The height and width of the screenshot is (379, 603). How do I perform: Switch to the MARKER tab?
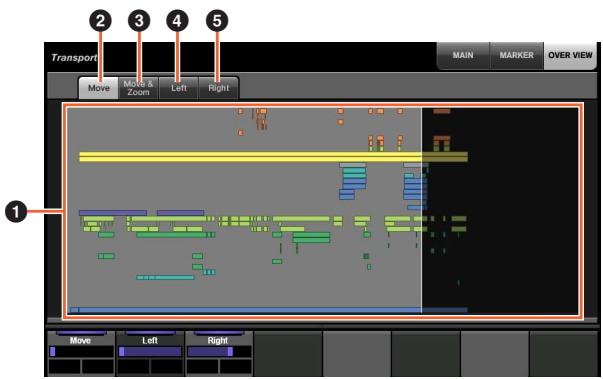point(516,55)
